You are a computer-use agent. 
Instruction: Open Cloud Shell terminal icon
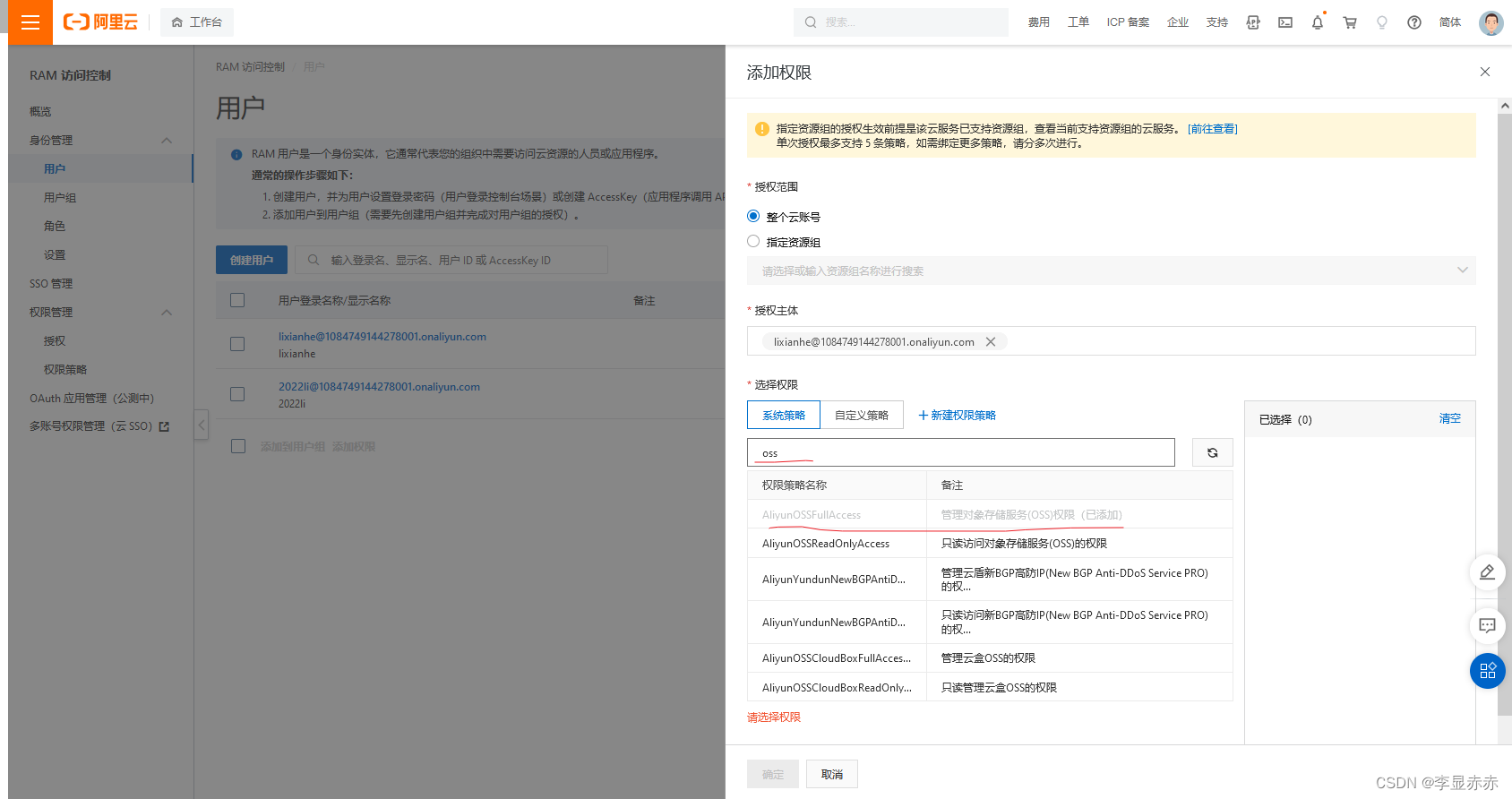point(1285,22)
